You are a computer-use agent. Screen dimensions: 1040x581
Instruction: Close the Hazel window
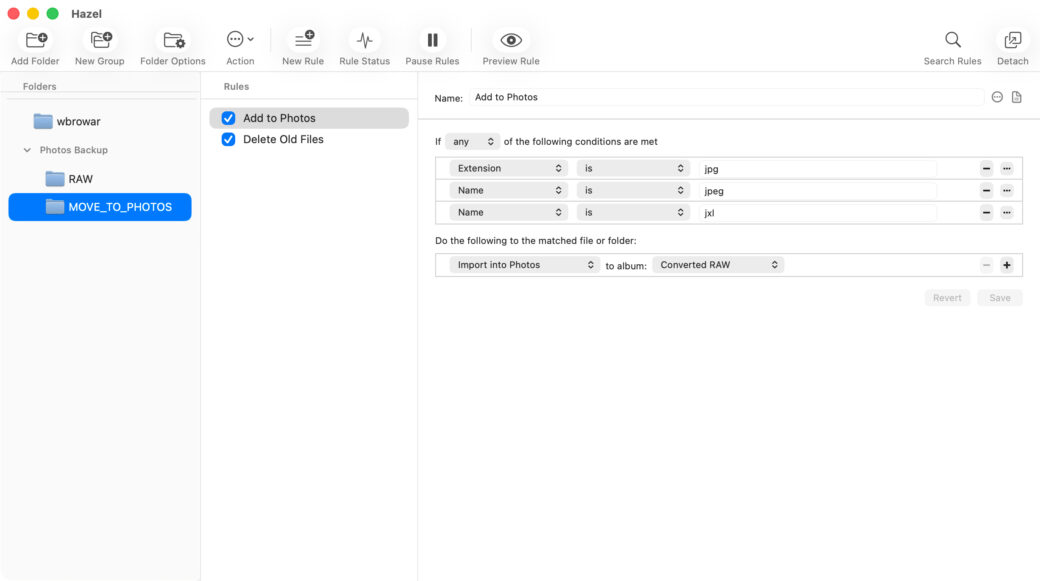click(x=13, y=13)
